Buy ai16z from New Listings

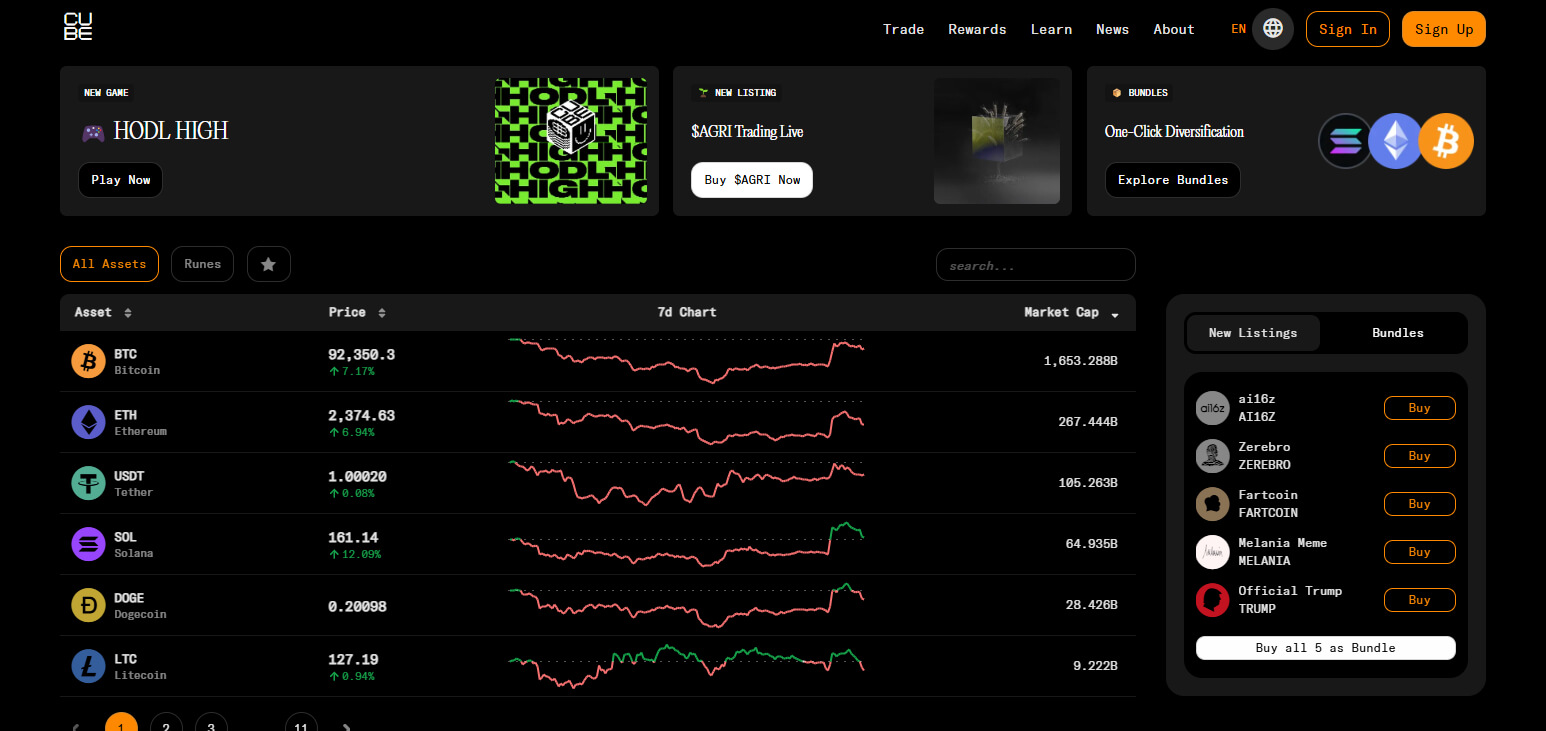coord(1419,408)
